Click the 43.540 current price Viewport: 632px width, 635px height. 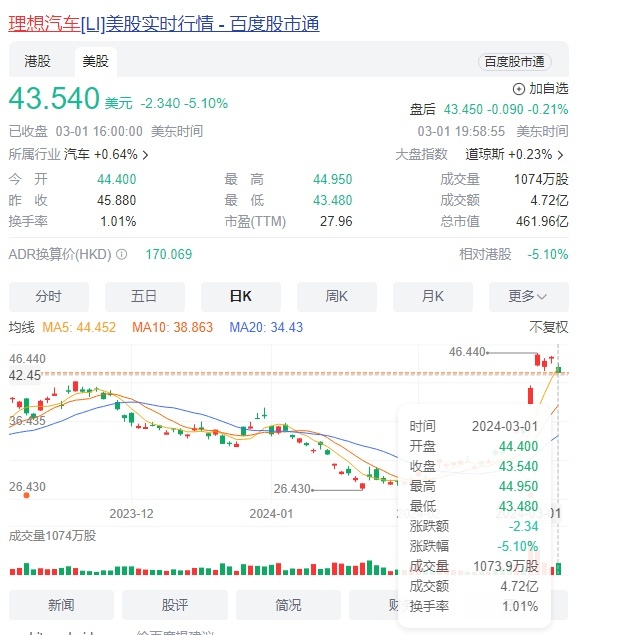pyautogui.click(x=54, y=98)
